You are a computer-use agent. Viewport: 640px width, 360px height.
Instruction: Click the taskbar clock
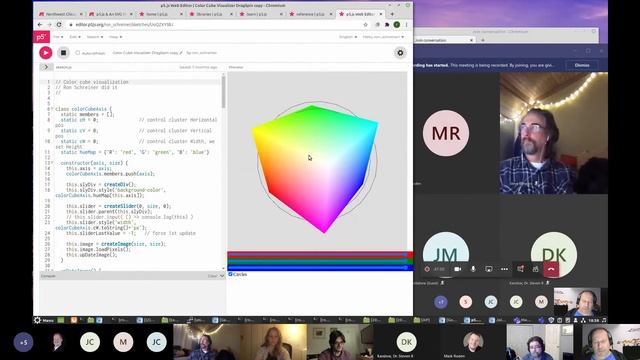[593, 320]
